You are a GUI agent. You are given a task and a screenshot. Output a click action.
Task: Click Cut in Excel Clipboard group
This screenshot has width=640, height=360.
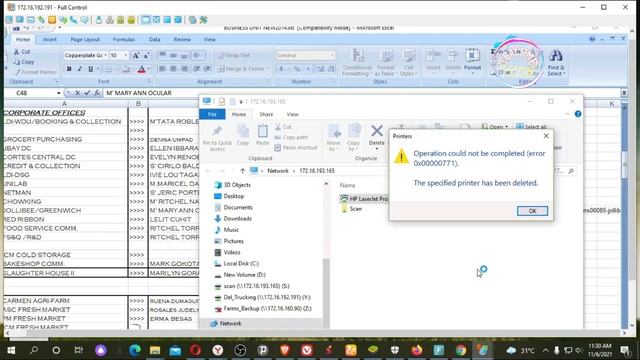click(x=22, y=52)
